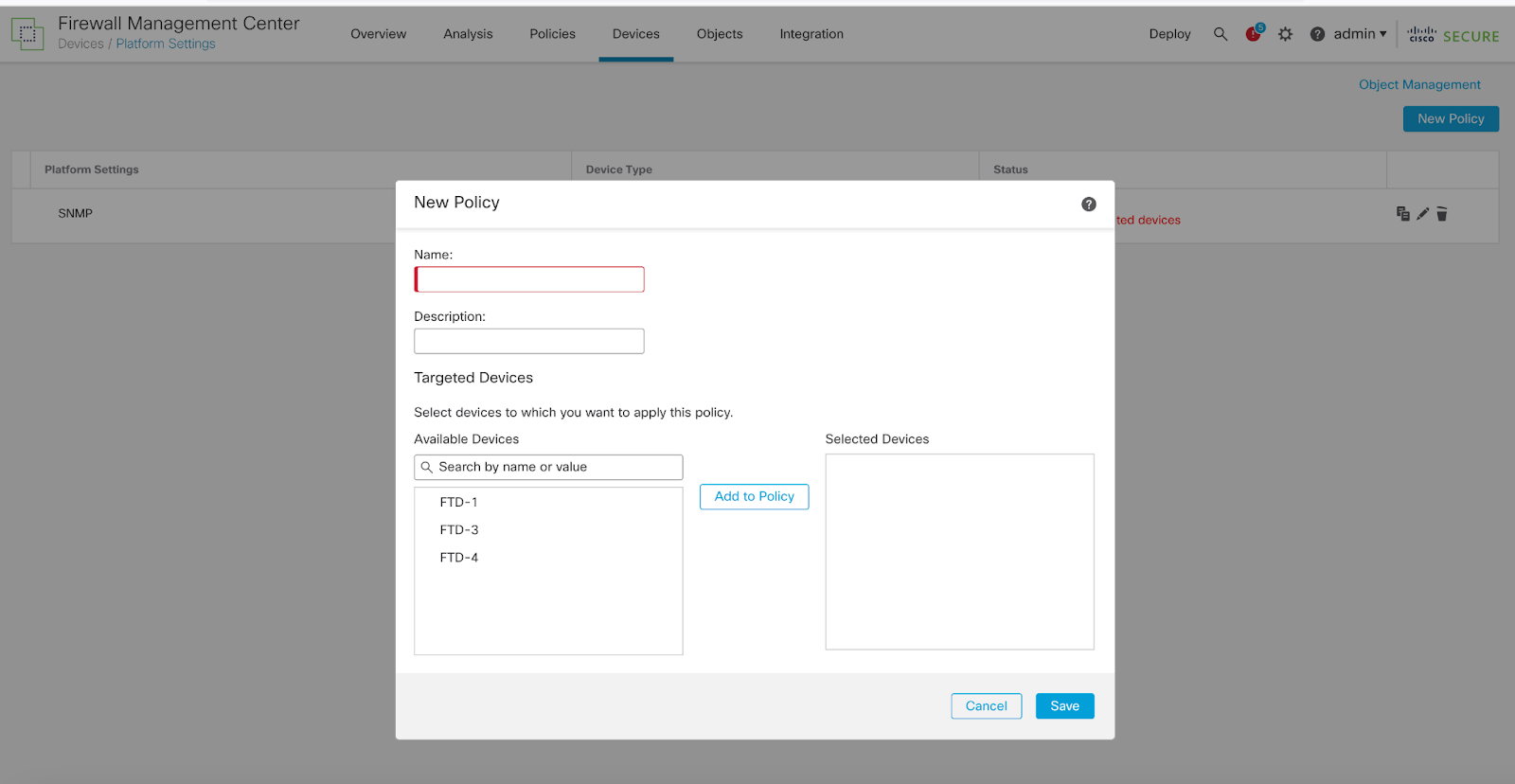
Task: Cancel the New Policy dialog
Action: (x=986, y=706)
